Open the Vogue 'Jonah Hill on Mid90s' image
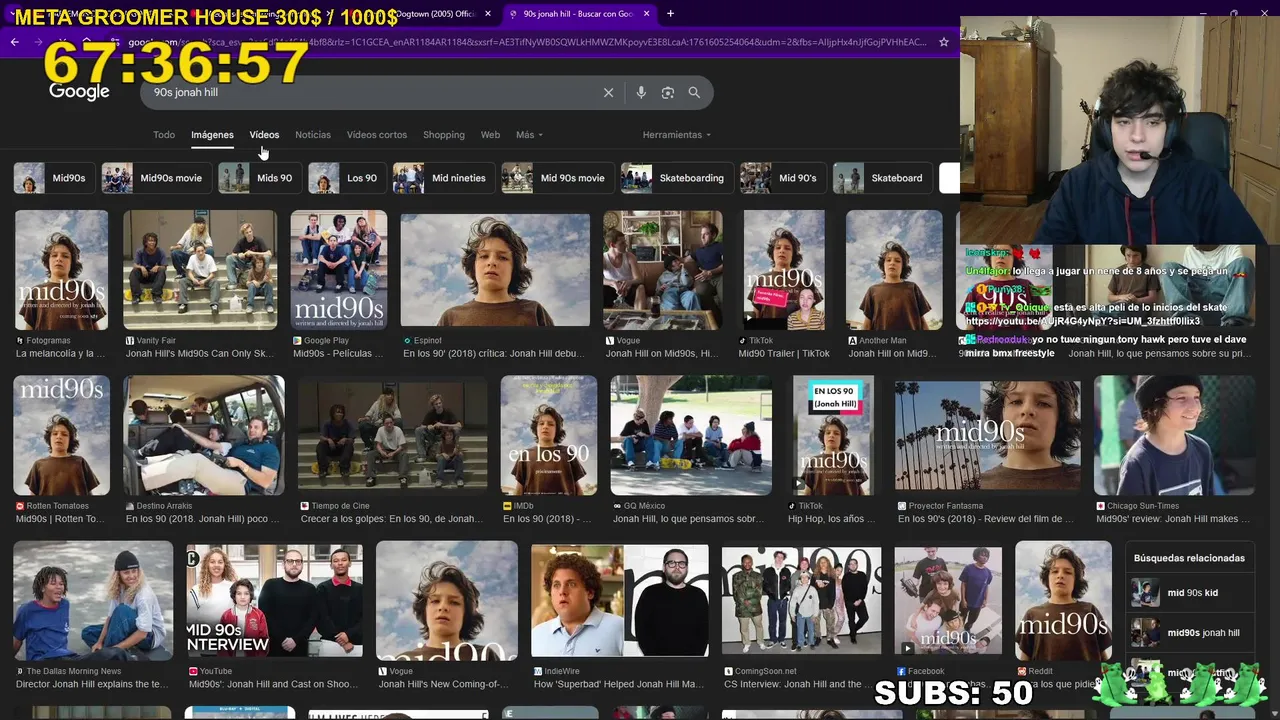 click(662, 270)
